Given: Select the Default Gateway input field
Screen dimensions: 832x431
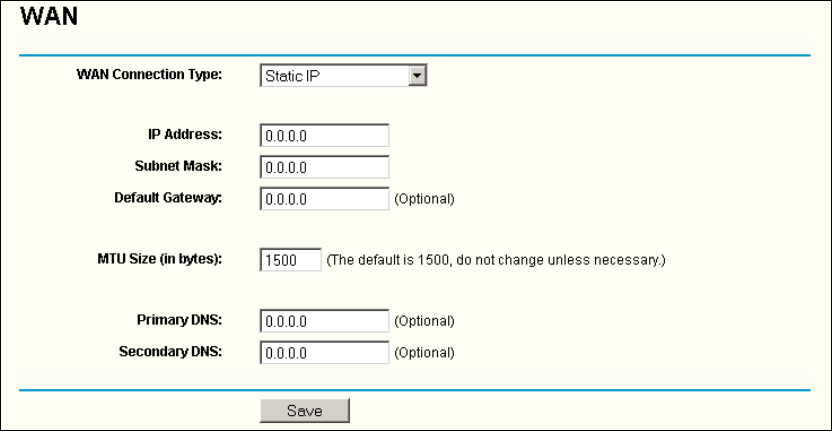Looking at the screenshot, I should [x=323, y=198].
